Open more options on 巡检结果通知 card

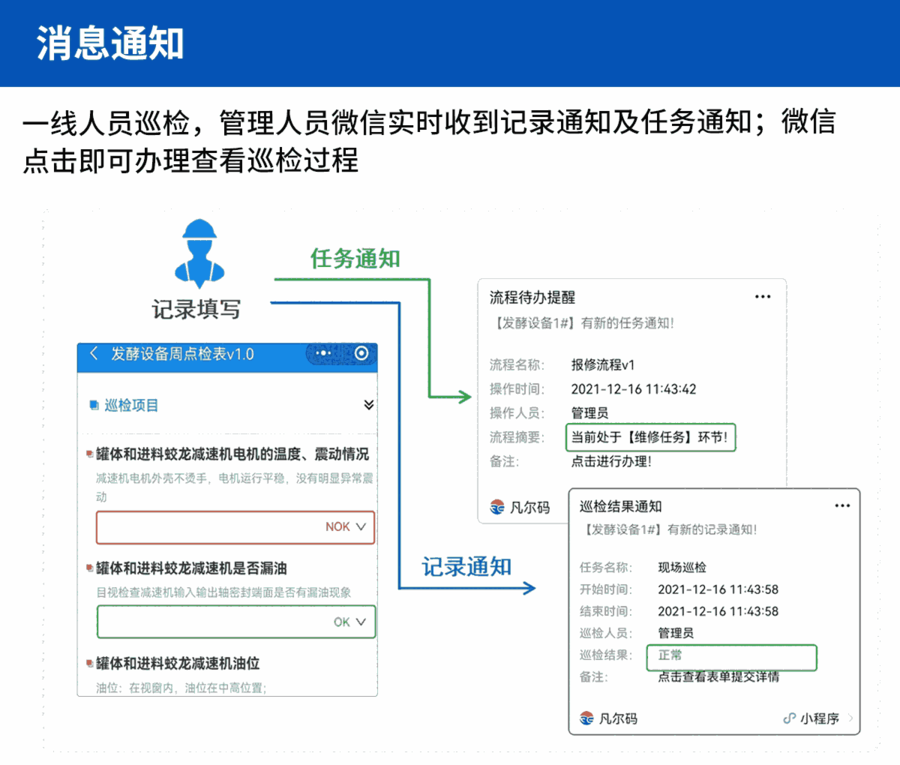click(x=836, y=506)
